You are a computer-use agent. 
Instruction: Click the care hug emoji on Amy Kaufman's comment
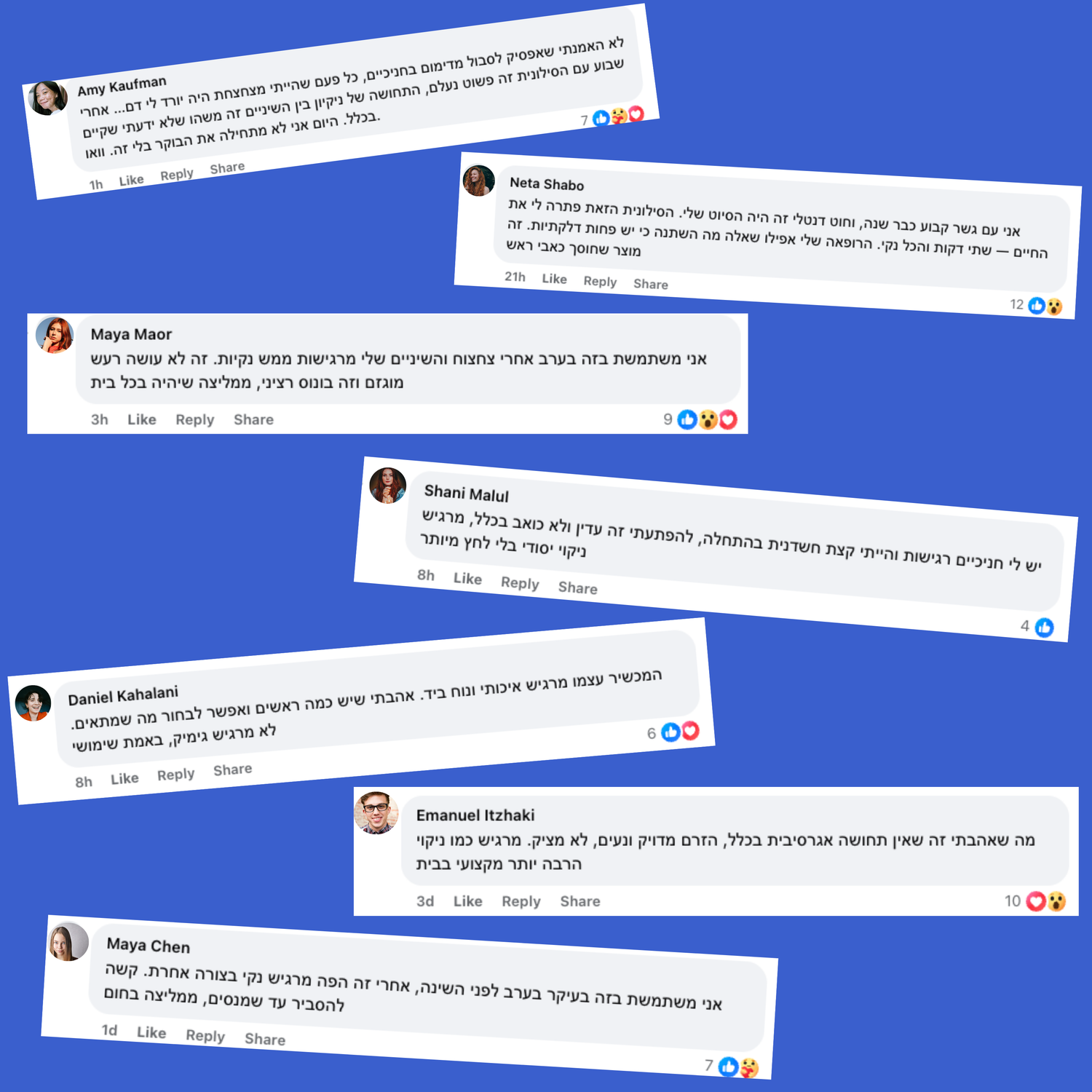(619, 116)
